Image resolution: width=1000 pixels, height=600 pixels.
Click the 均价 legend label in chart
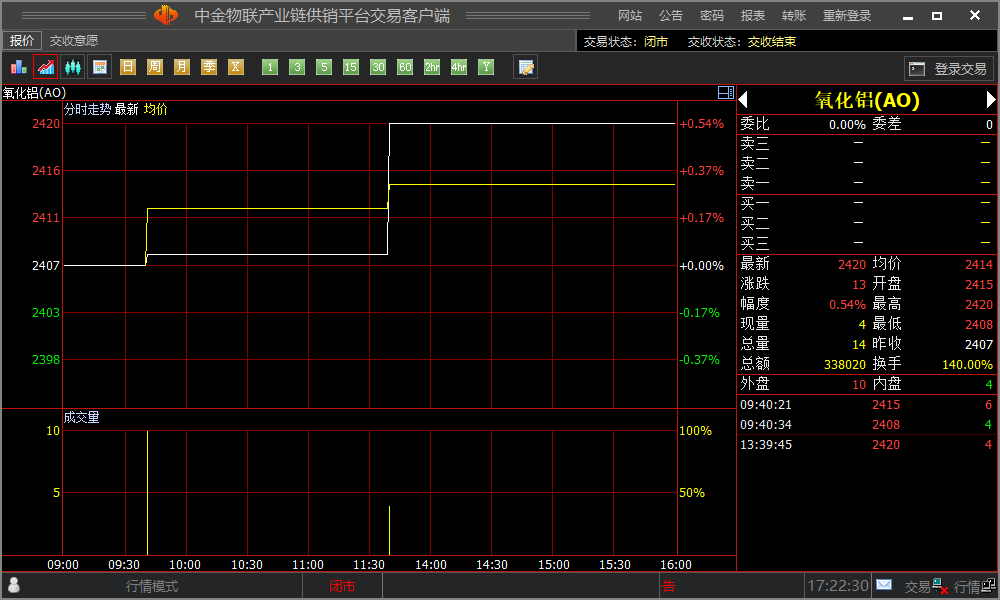156,109
